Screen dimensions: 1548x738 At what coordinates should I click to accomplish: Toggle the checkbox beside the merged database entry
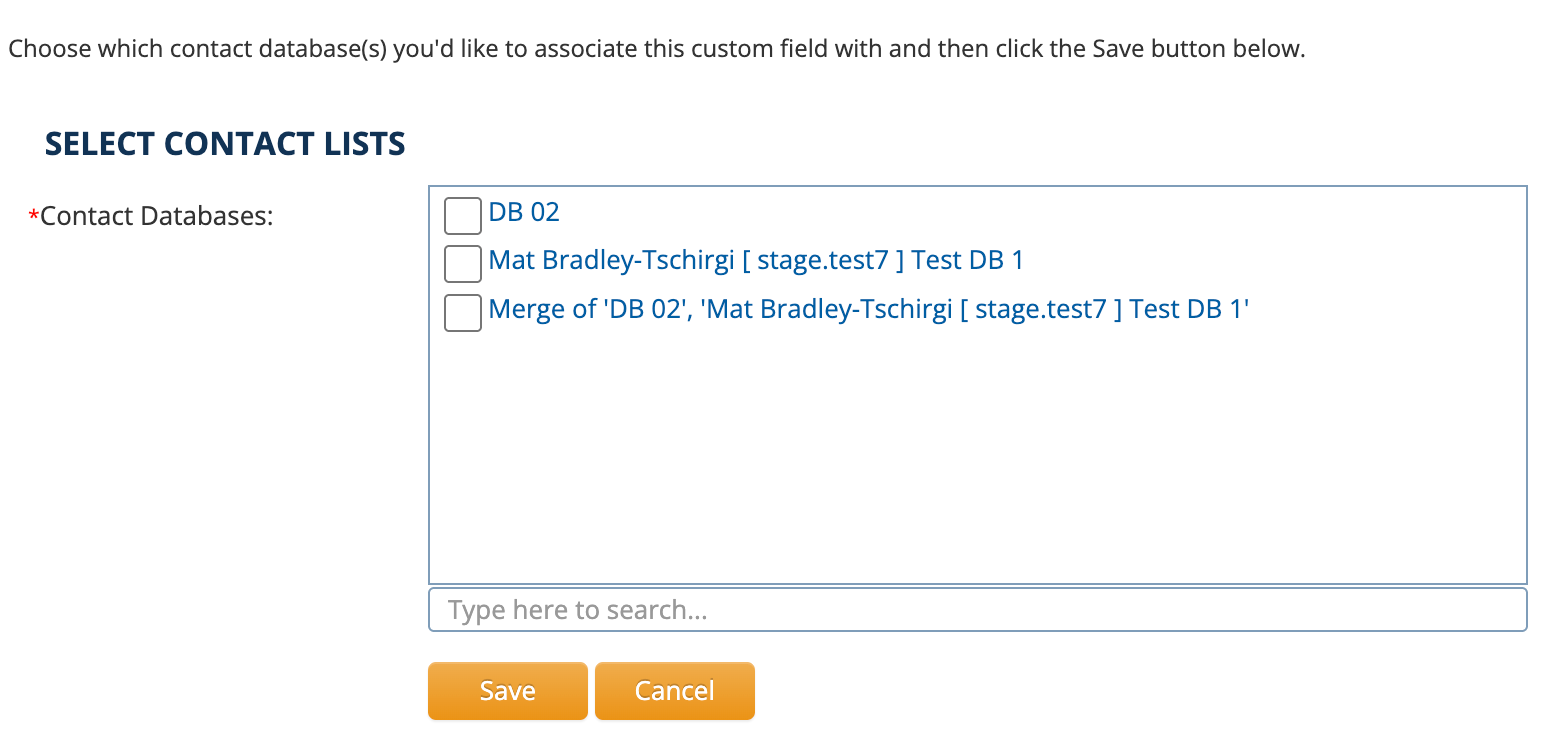point(462,312)
